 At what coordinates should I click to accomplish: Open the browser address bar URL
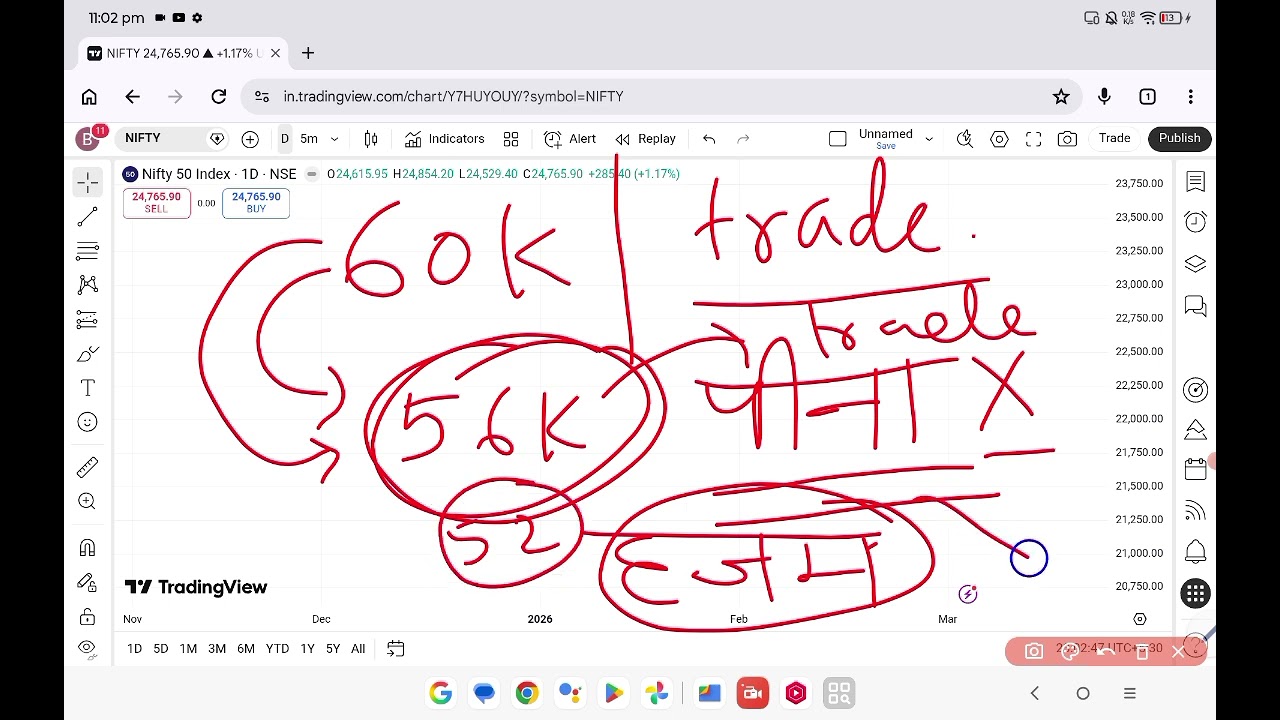tap(453, 96)
